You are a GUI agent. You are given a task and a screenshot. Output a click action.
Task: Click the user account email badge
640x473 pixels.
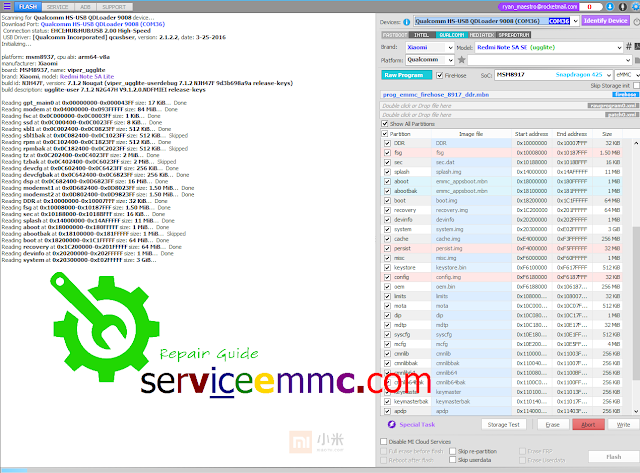[539, 7]
